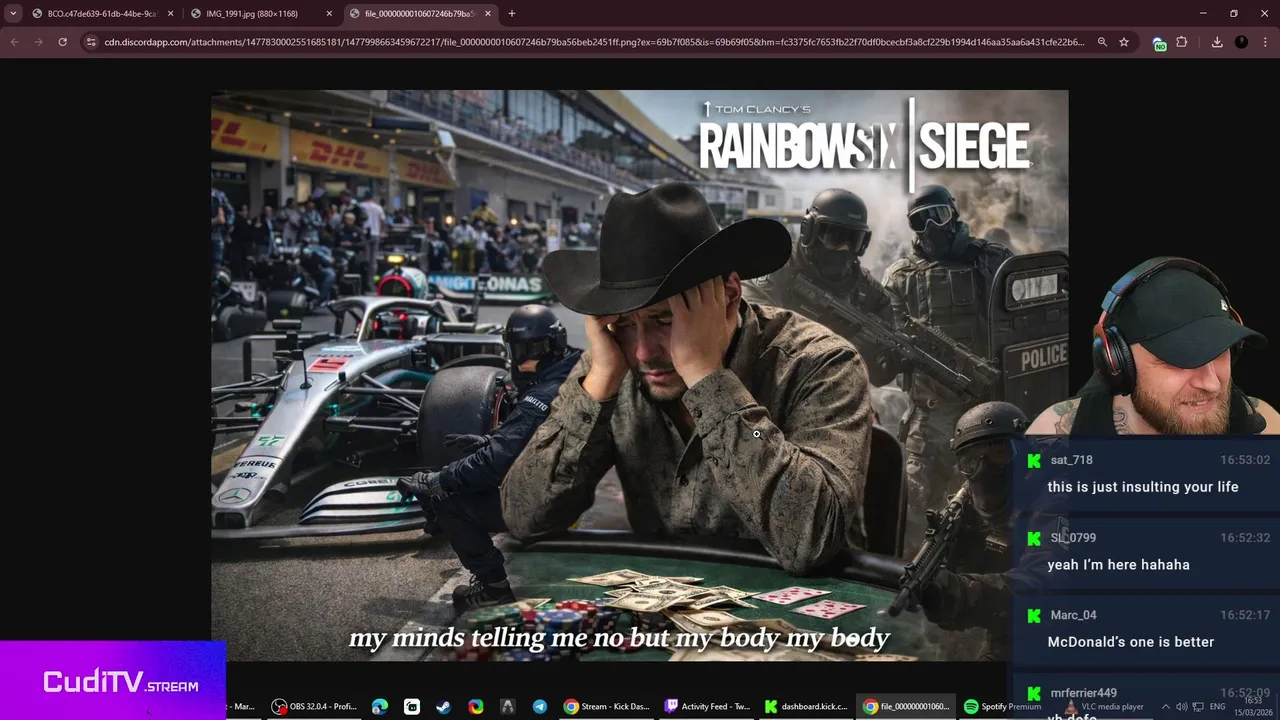Open the green extension icon
The width and height of the screenshot is (1280, 720).
(x=1159, y=43)
